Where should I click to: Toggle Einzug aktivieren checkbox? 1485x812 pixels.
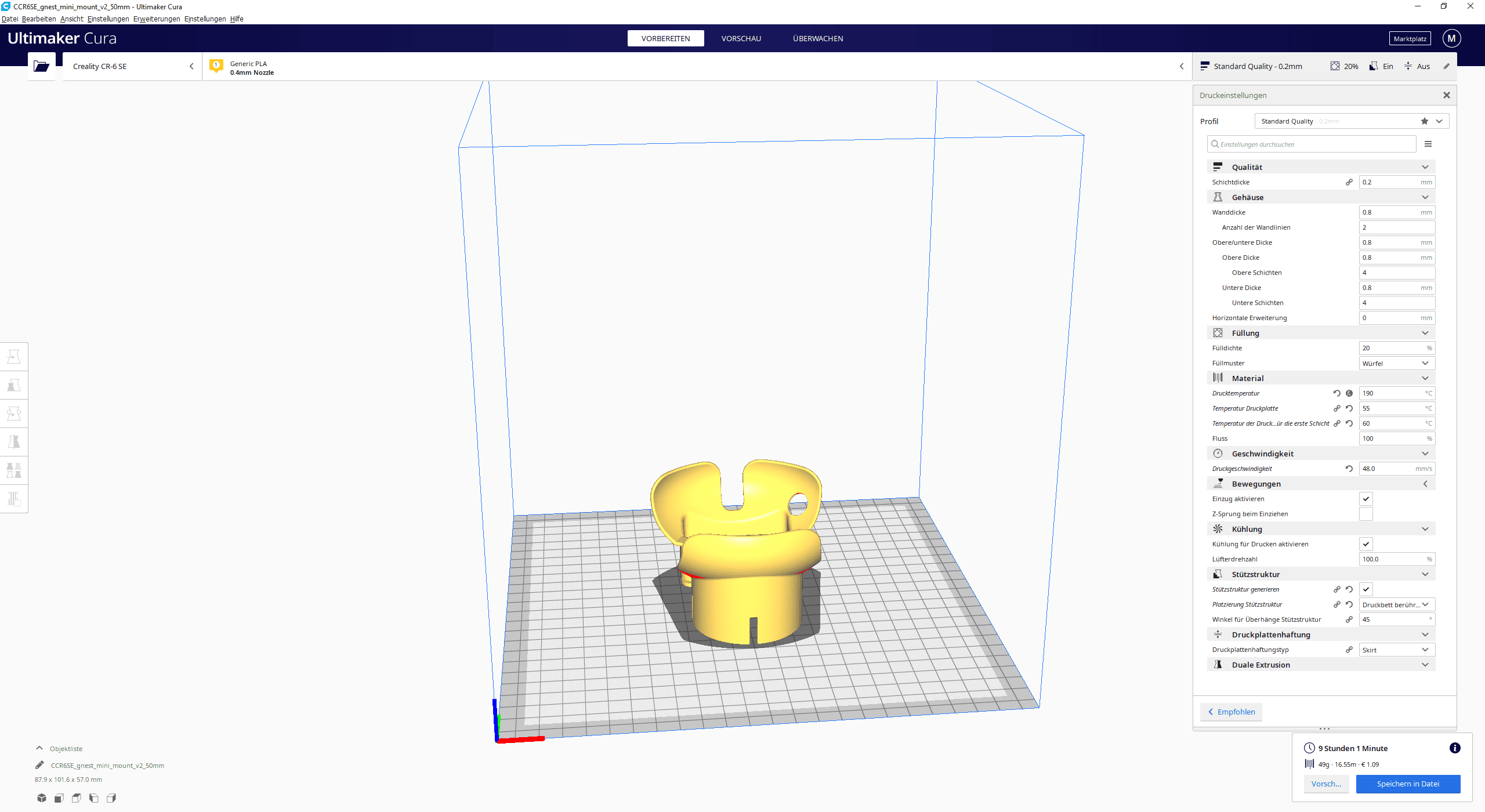pyautogui.click(x=1366, y=499)
